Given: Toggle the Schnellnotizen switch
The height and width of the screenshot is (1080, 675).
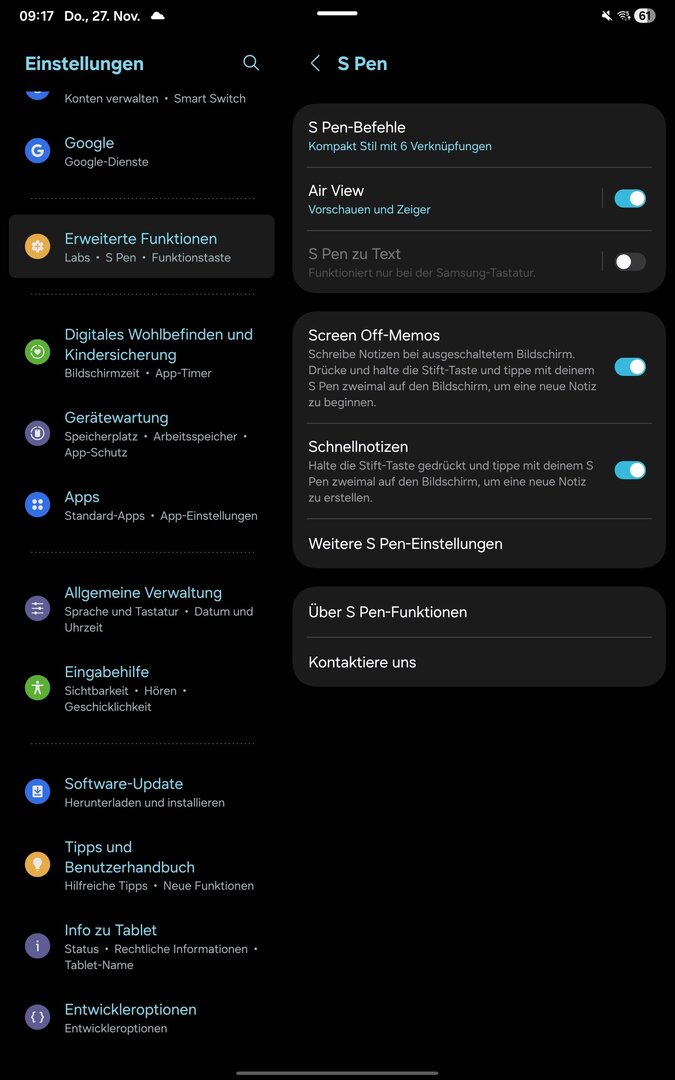Looking at the screenshot, I should click(630, 470).
